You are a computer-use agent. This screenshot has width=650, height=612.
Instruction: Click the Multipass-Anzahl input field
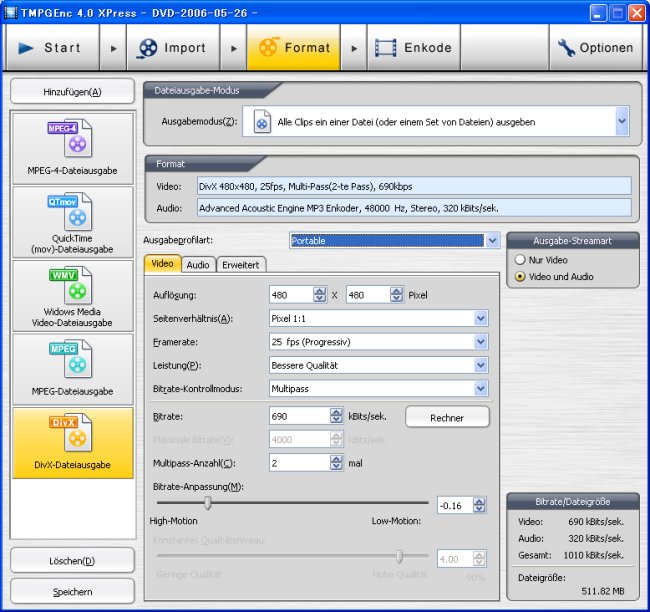pos(300,463)
